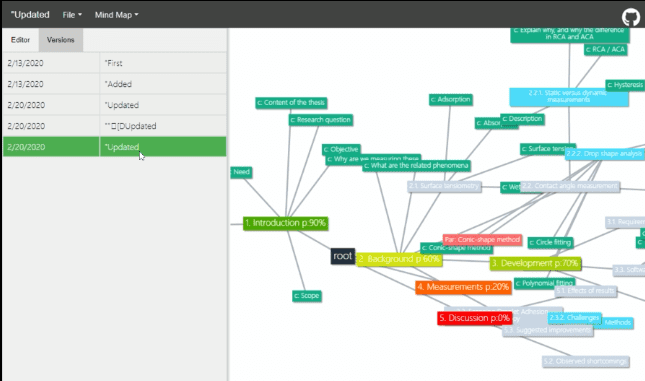Viewport: 645px width, 381px height.
Task: Expand the Mind Map dropdown menu
Action: 116,15
